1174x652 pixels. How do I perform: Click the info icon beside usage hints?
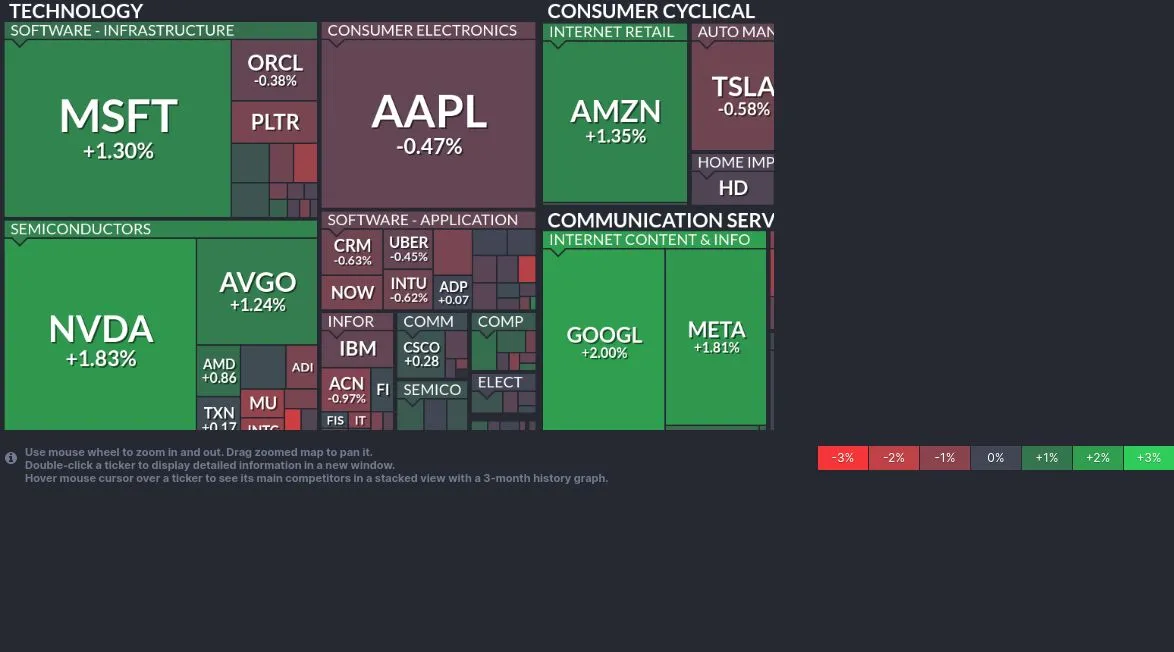(x=11, y=458)
